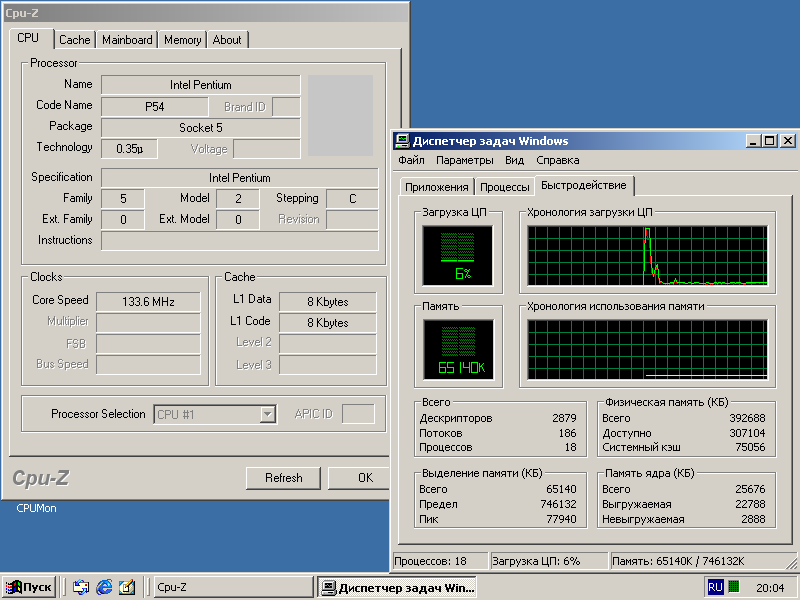This screenshot has width=800, height=600.
Task: Open the Параметры menu
Action: [464, 160]
